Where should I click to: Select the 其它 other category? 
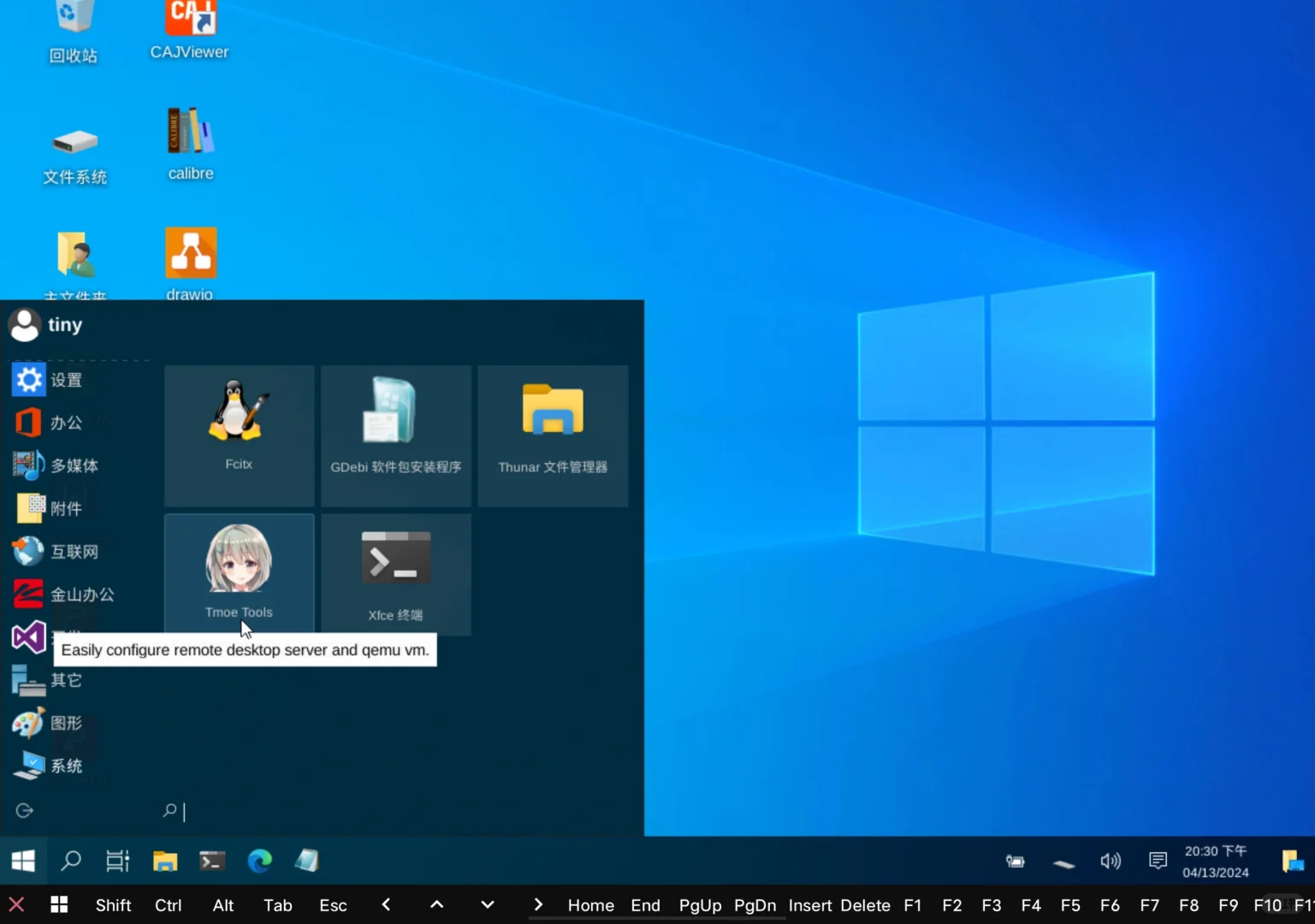point(48,680)
